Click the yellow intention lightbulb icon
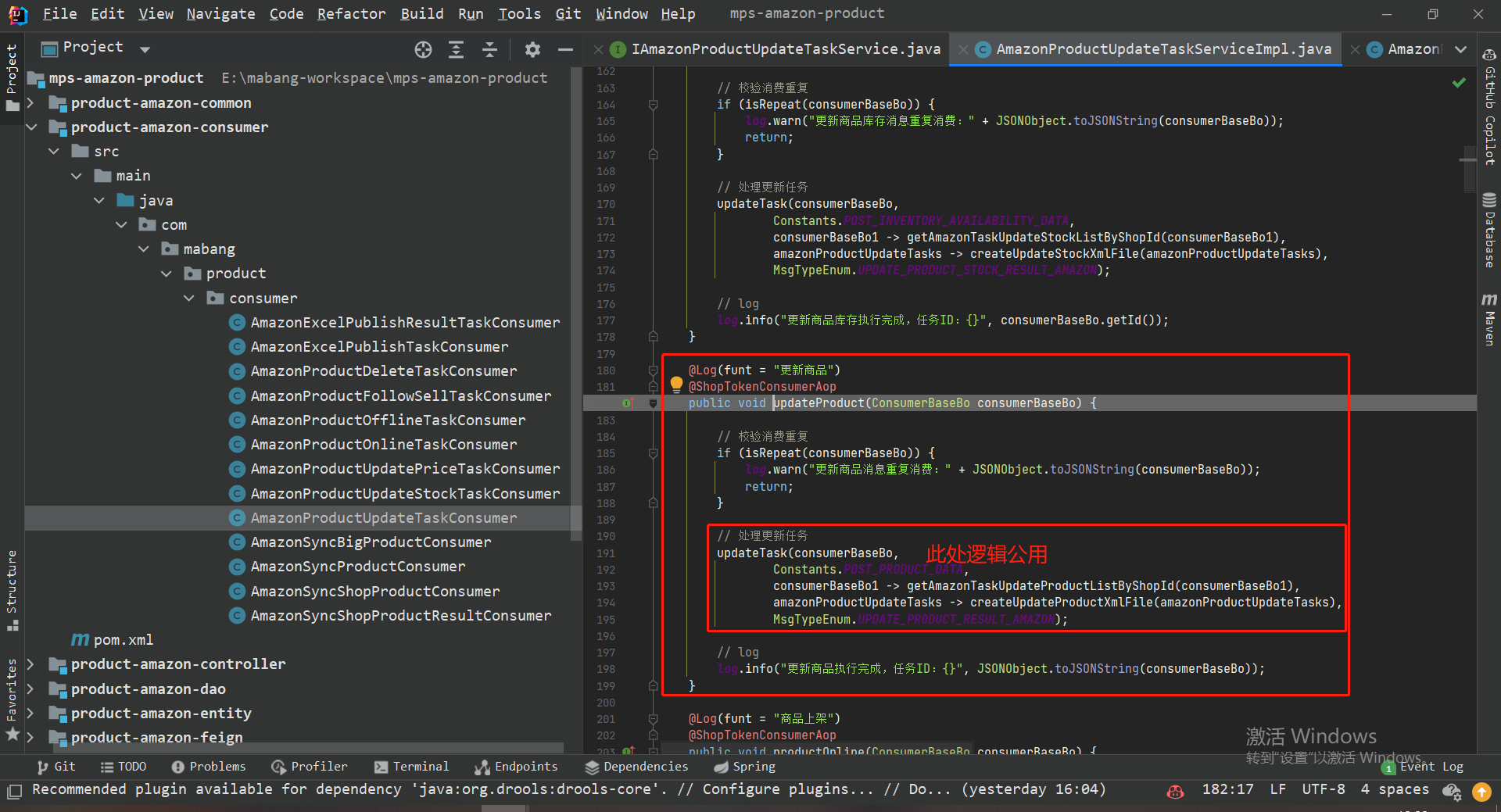 676,385
